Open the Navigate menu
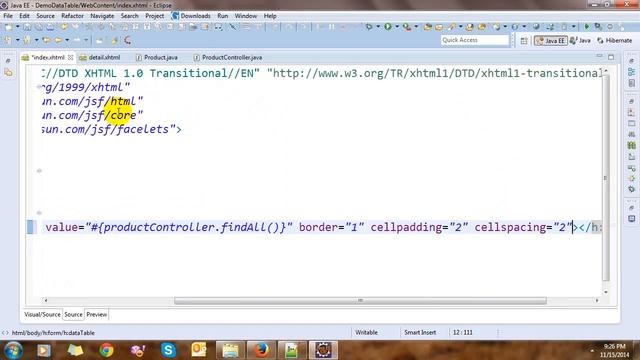 (102, 16)
